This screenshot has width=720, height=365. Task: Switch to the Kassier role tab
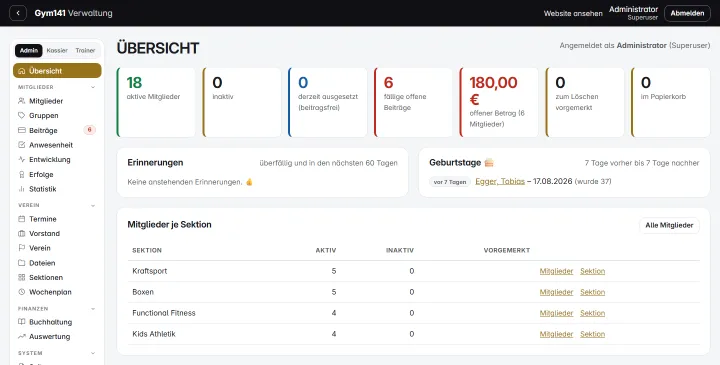pos(57,51)
